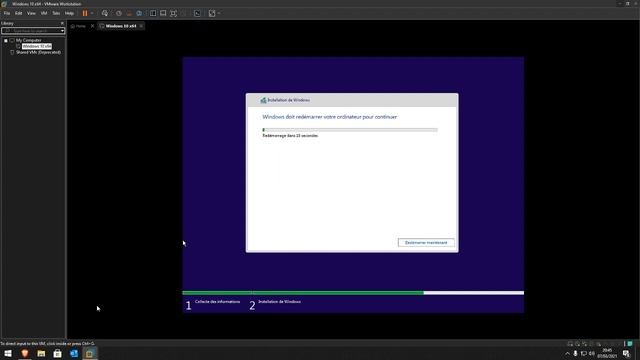Screen dimensions: 640x360
Task: Click step 1 Collecte des informations
Action: coord(213,305)
